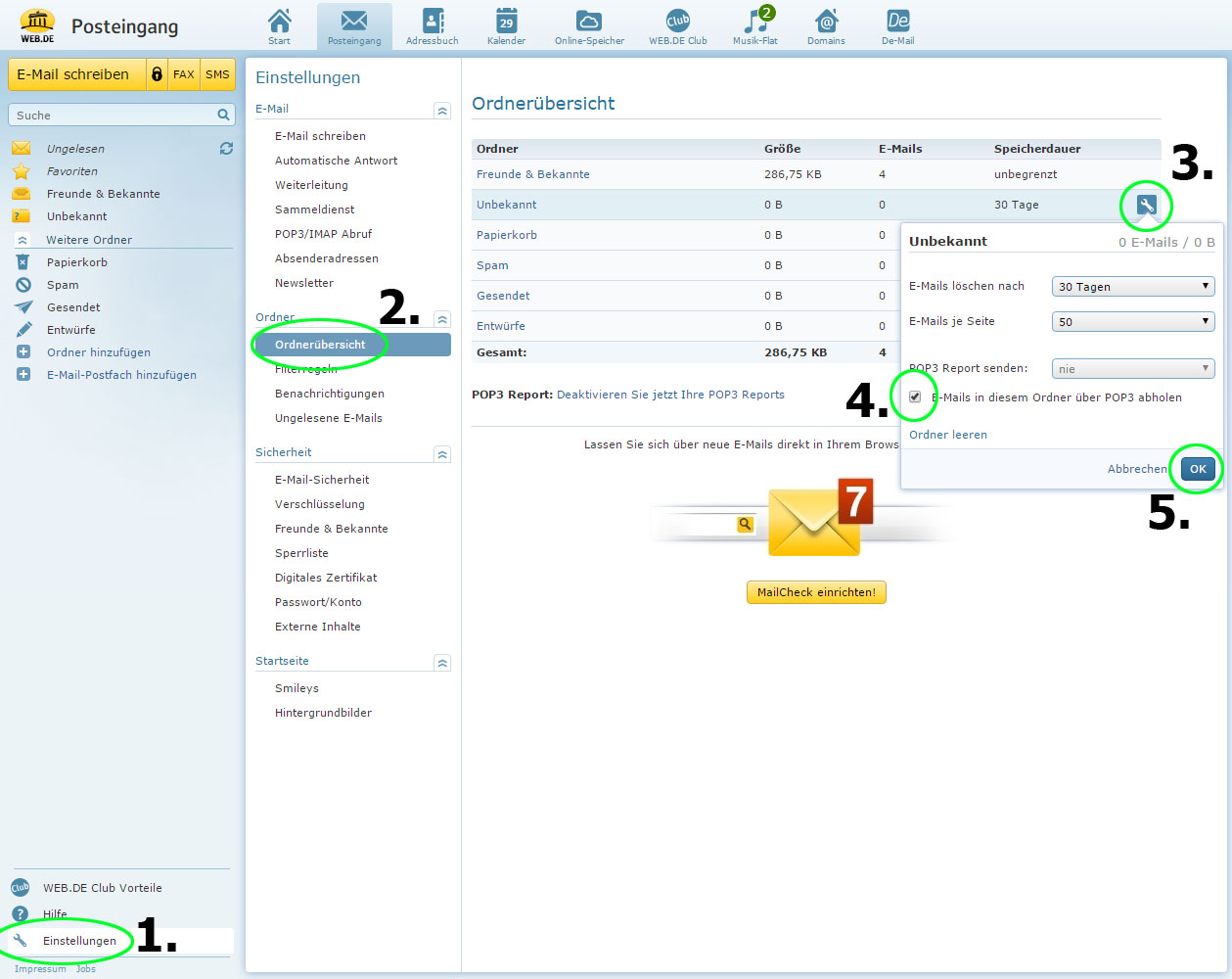Click the Entwürfe pencil icon
This screenshot has width=1232, height=979.
(x=23, y=330)
